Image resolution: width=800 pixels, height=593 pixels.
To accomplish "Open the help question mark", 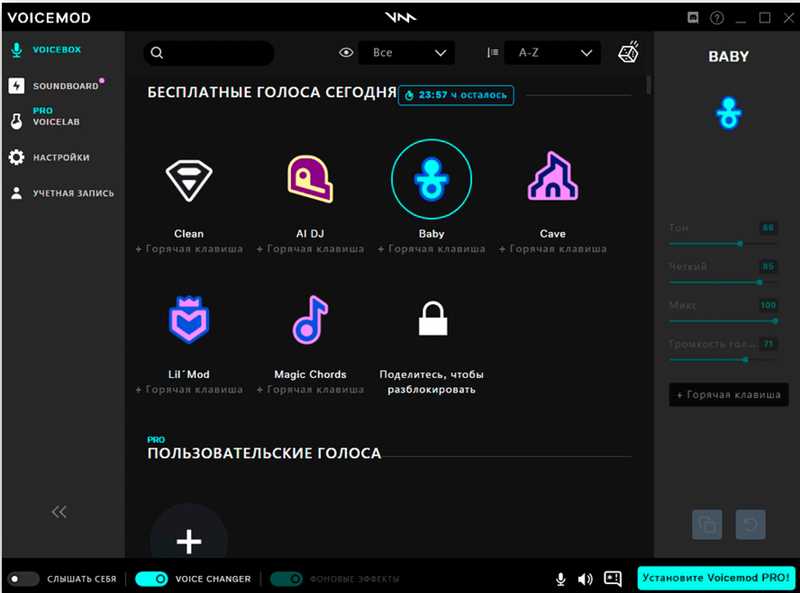I will tap(717, 18).
